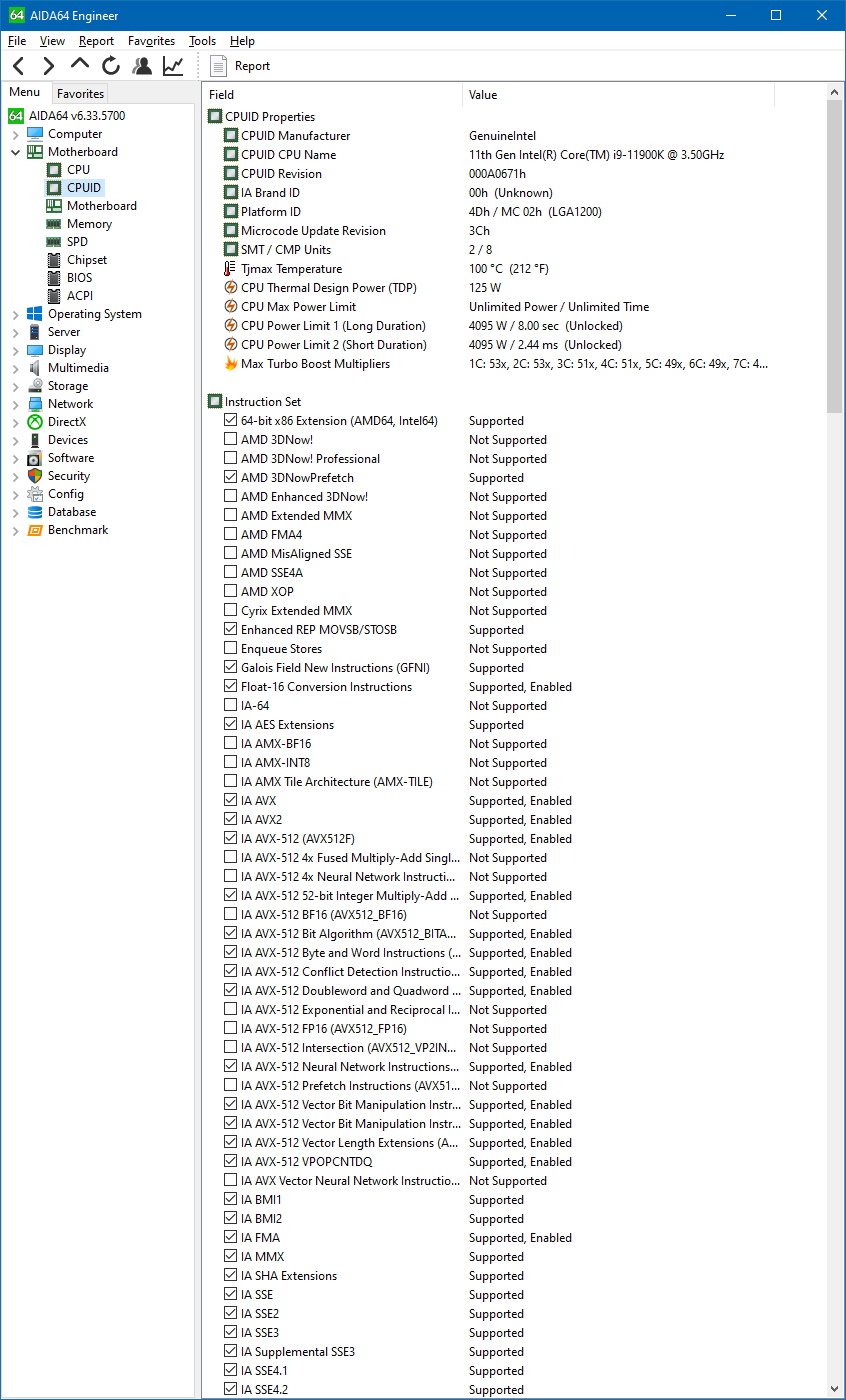Sort by the Field column header
This screenshot has width=846, height=1400.
333,95
